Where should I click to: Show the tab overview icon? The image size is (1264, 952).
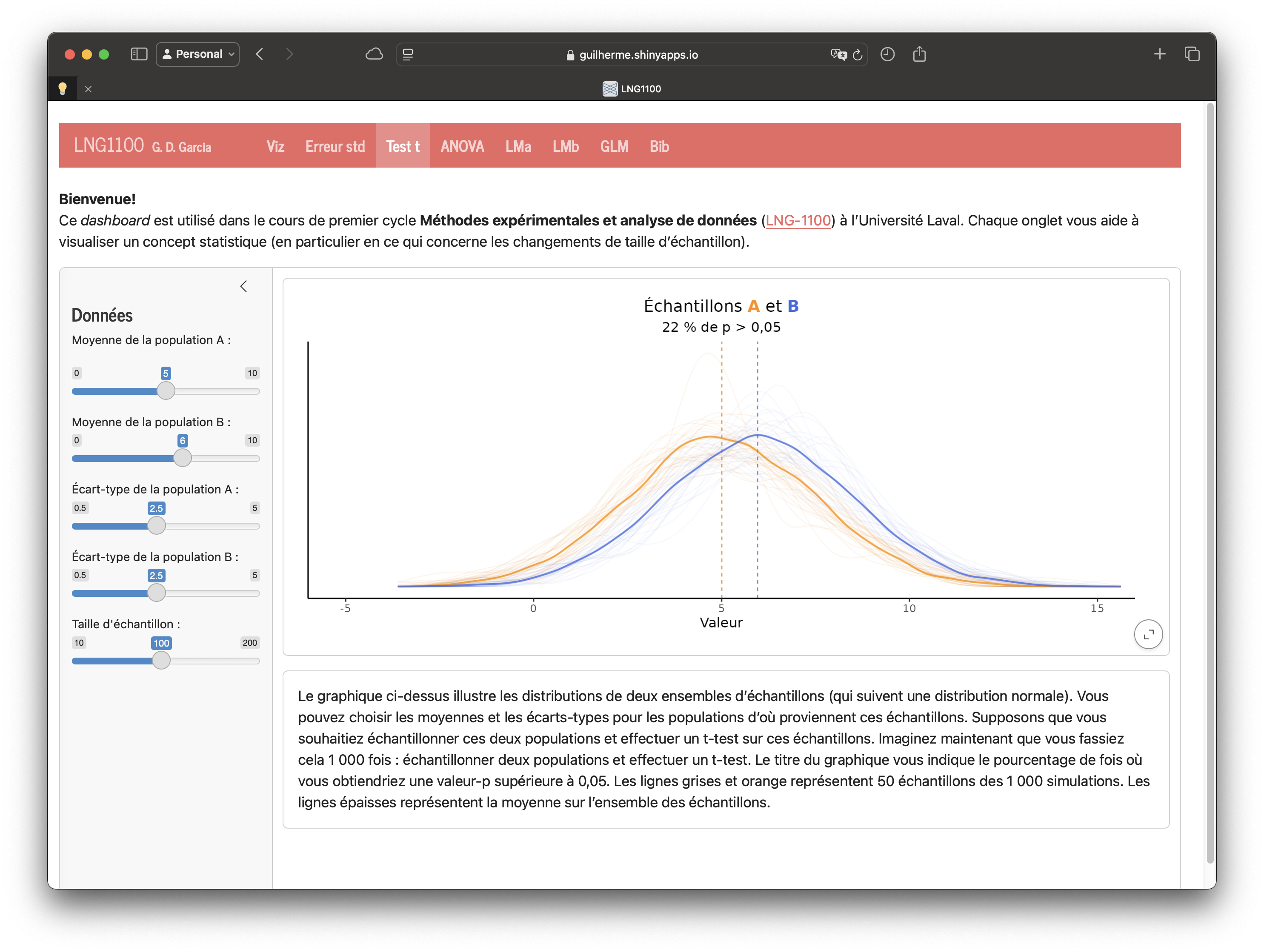1192,54
